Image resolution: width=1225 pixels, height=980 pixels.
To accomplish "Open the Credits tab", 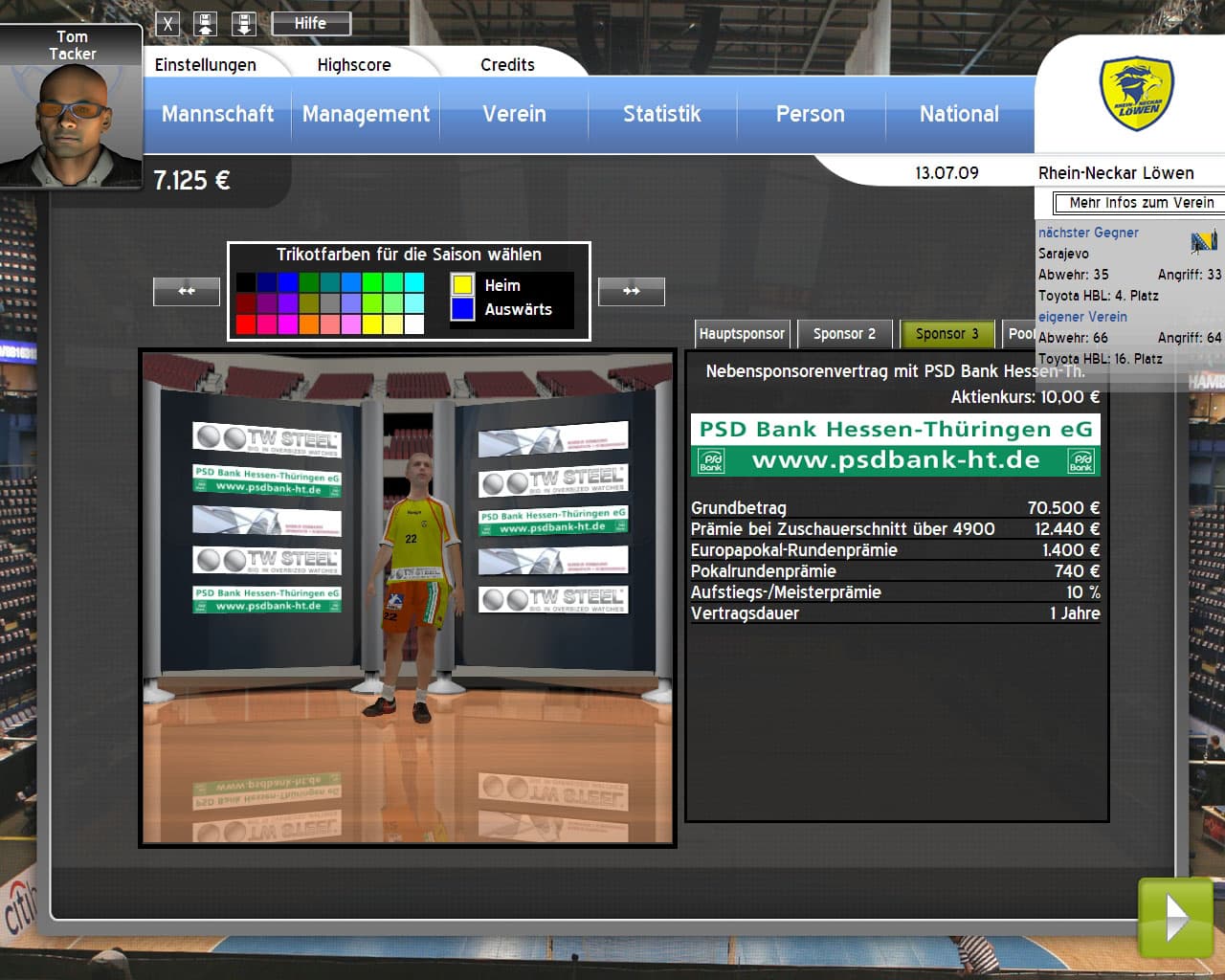I will [x=507, y=64].
